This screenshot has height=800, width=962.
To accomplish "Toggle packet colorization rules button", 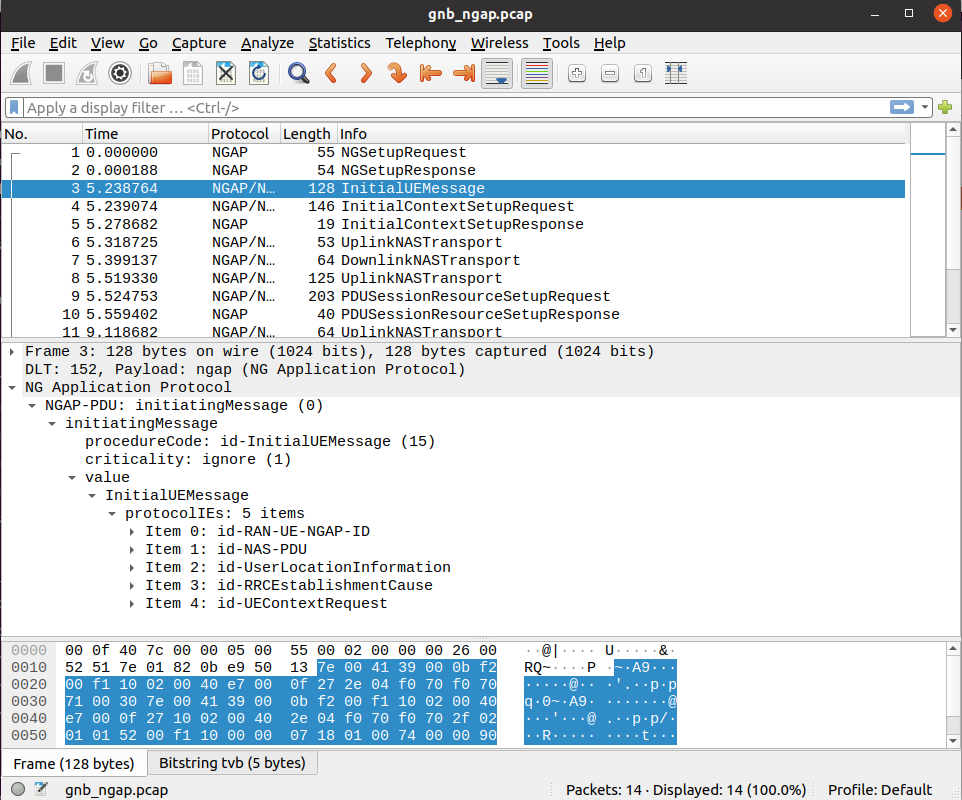I will click(537, 73).
